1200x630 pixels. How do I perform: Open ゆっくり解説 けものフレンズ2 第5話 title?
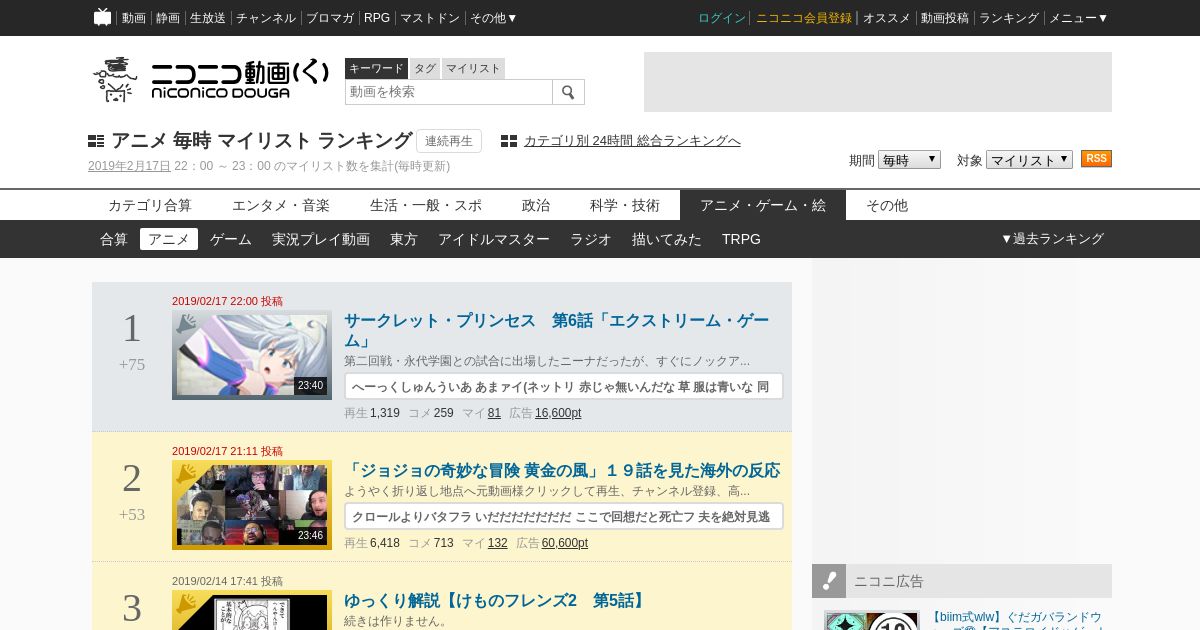point(497,600)
